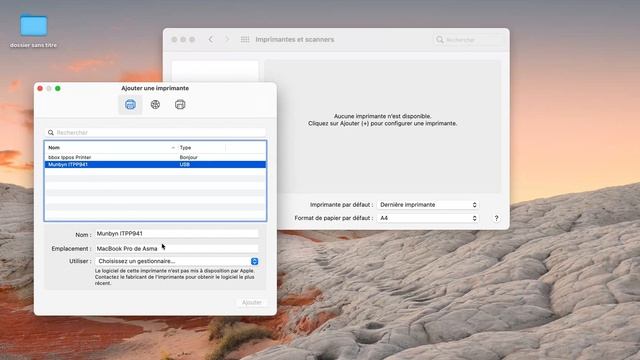The width and height of the screenshot is (640, 360).
Task: Click the search field in Imprimantes et scanners
Action: (x=468, y=40)
